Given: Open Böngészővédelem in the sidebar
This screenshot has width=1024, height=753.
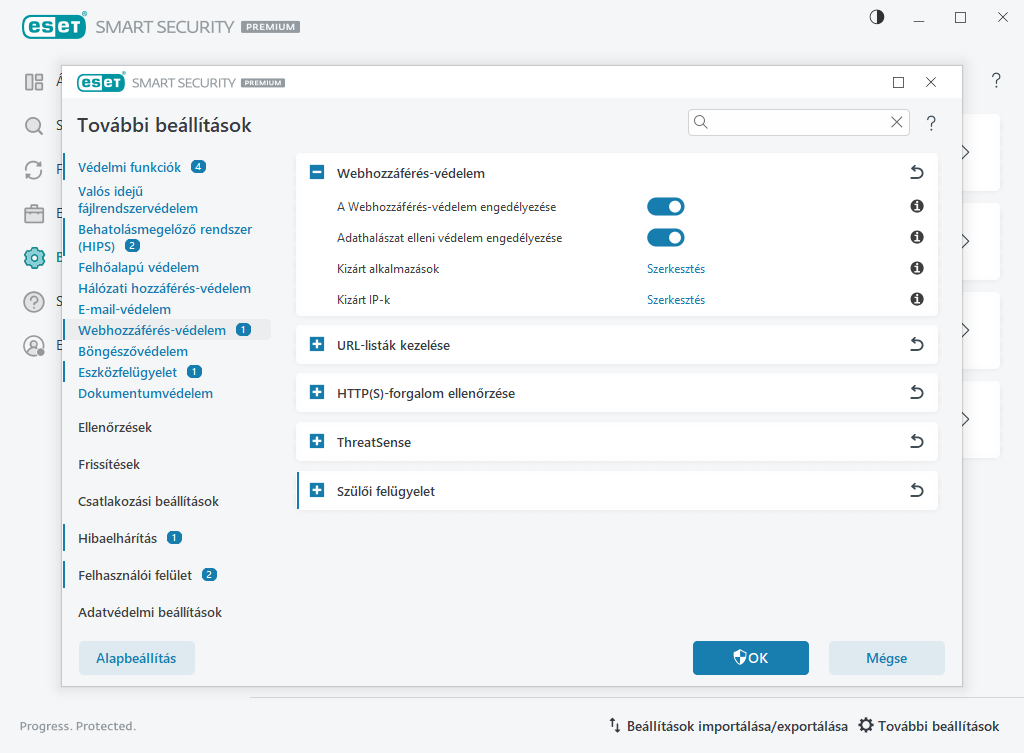Looking at the screenshot, I should pyautogui.click(x=133, y=352).
